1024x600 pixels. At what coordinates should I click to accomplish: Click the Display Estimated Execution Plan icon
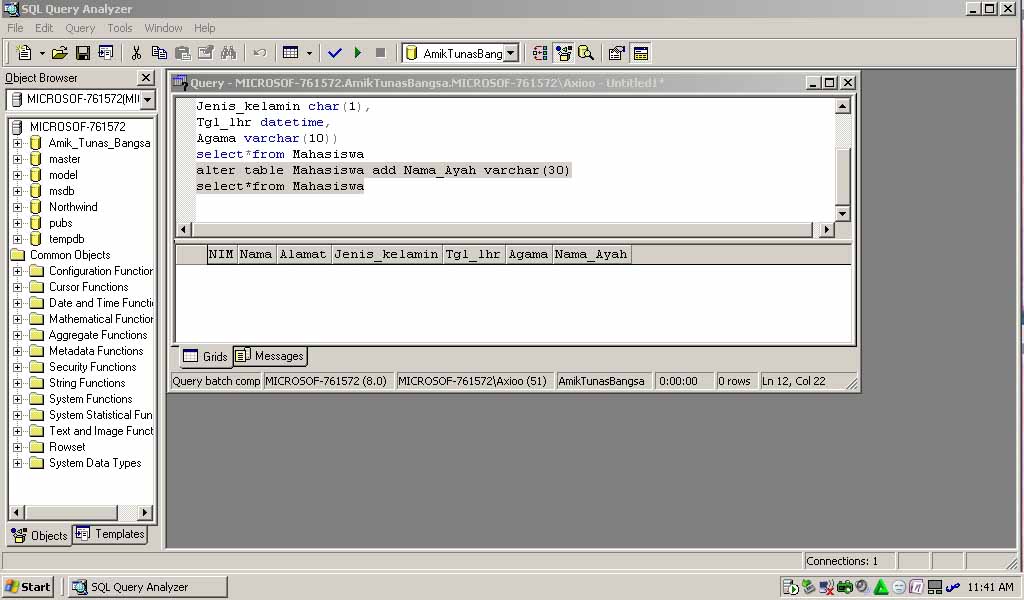(540, 53)
